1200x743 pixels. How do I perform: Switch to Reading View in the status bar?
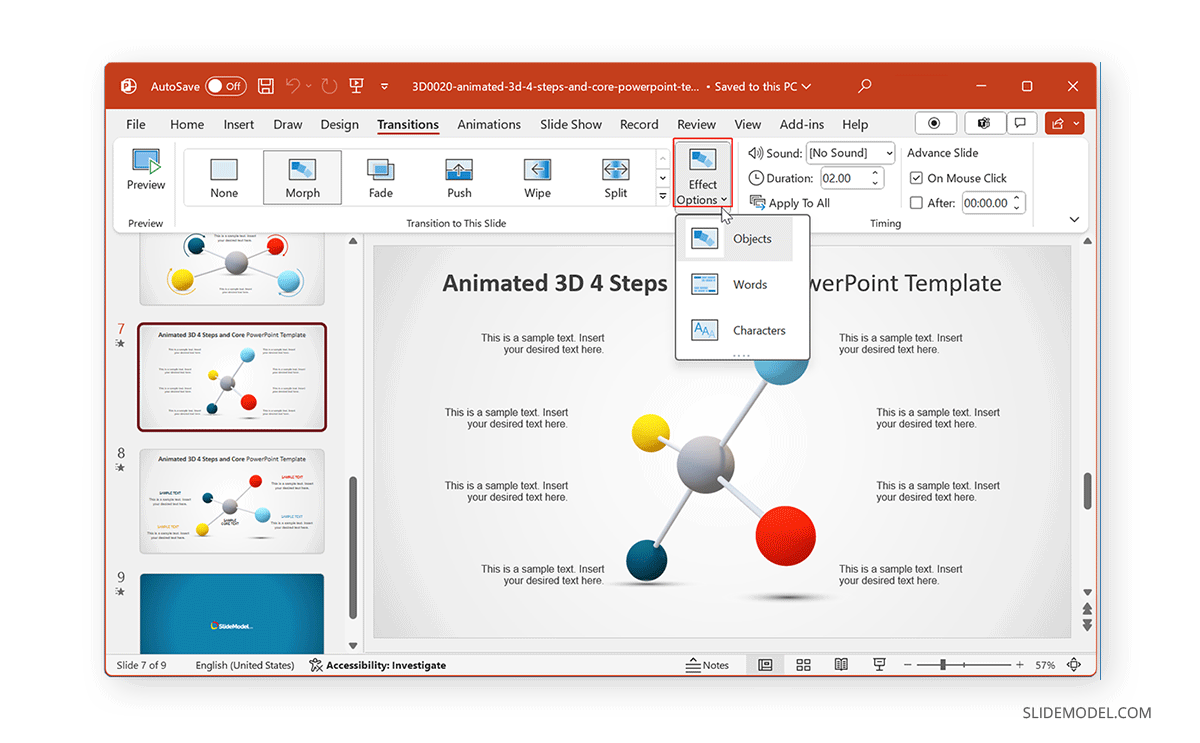click(841, 664)
